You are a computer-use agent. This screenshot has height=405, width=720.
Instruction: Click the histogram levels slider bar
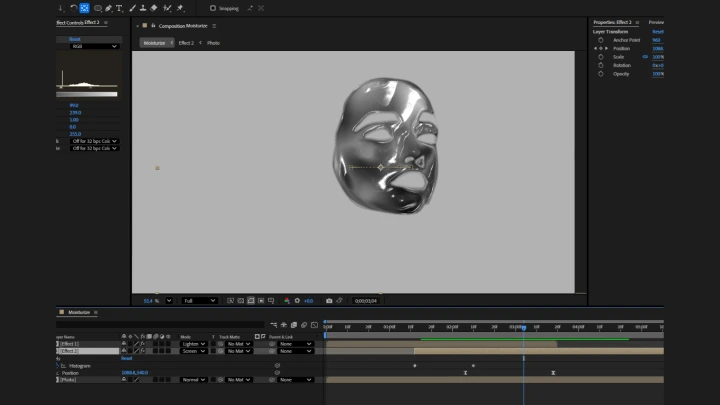tap(87, 94)
